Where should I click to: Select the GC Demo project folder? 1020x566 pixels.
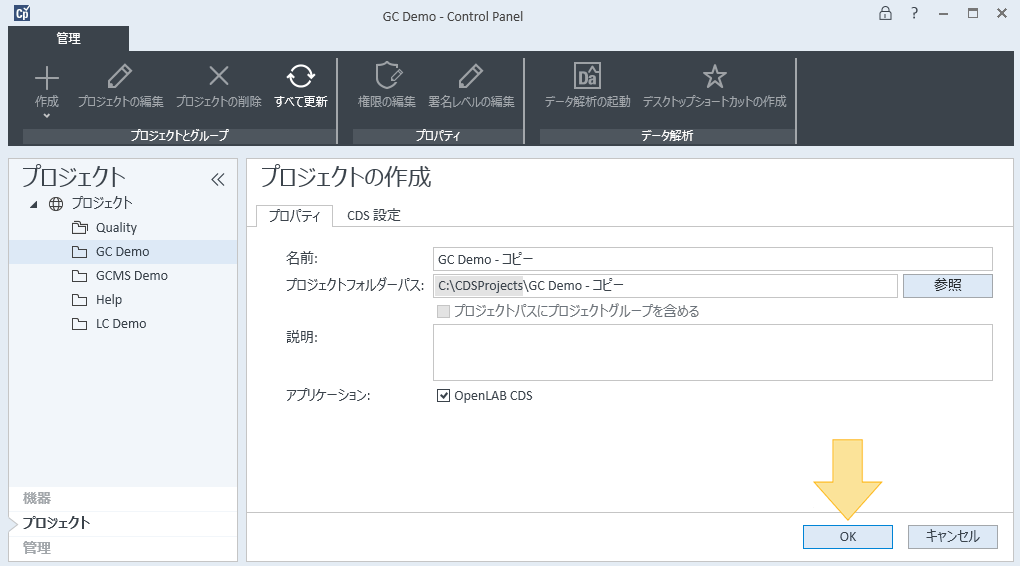tap(123, 252)
